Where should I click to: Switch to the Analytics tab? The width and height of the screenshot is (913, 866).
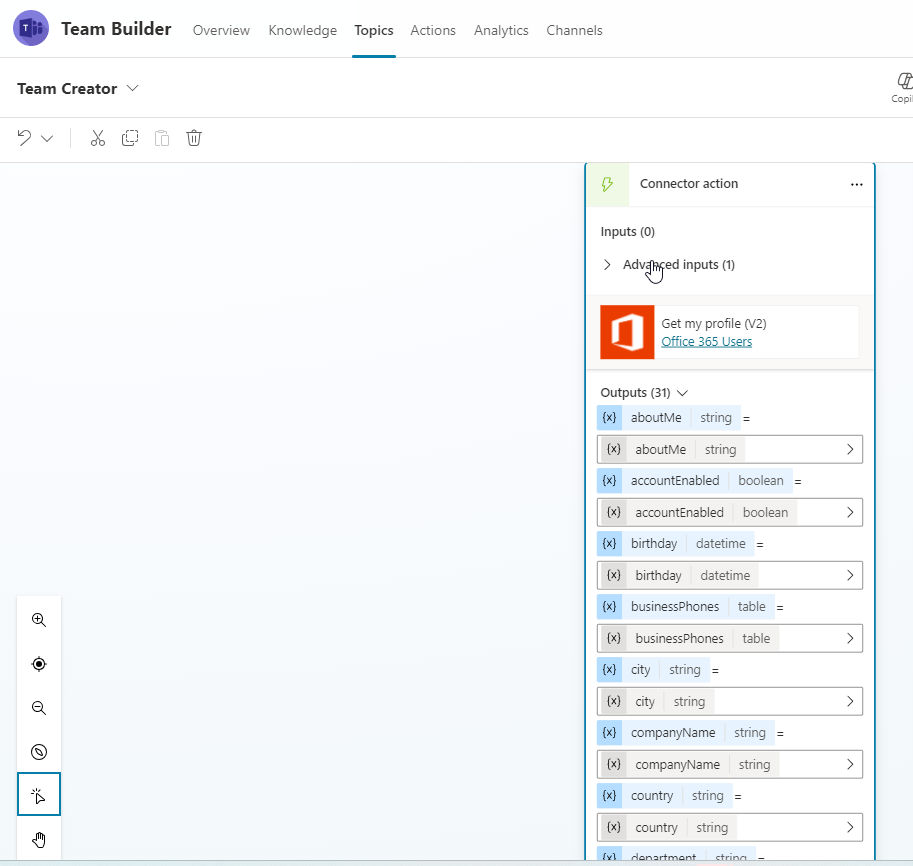501,30
